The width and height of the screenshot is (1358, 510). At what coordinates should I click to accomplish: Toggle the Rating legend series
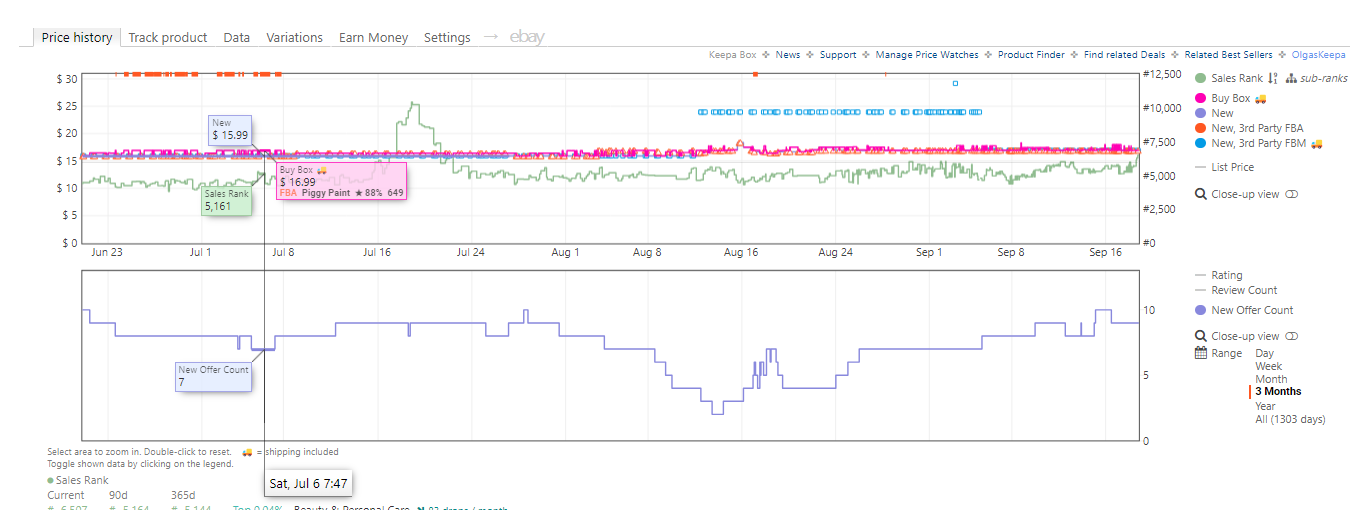pyautogui.click(x=1219, y=275)
